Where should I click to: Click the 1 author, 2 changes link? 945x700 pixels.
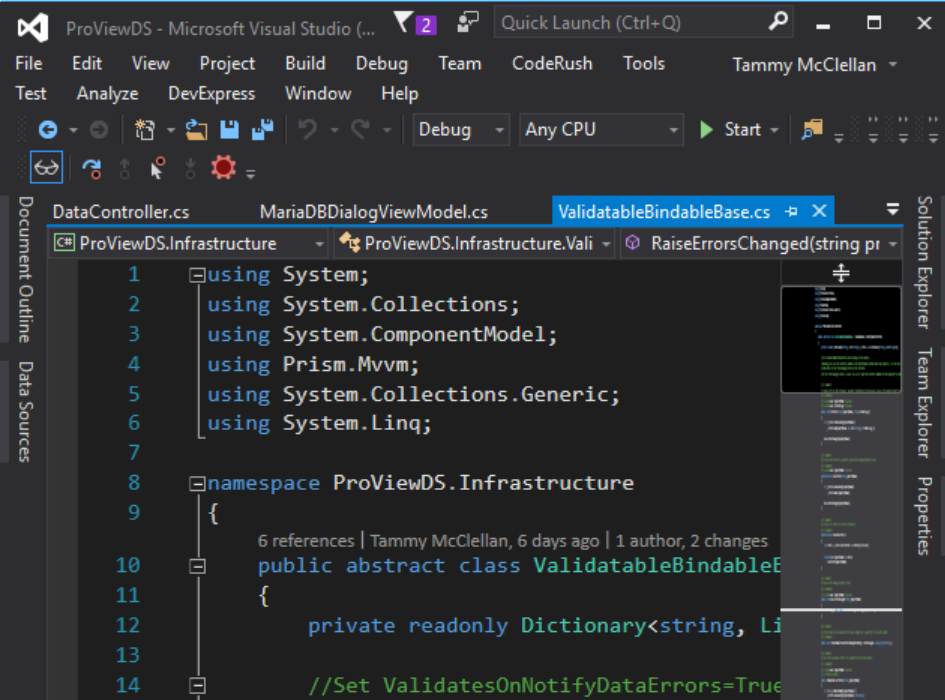click(691, 540)
